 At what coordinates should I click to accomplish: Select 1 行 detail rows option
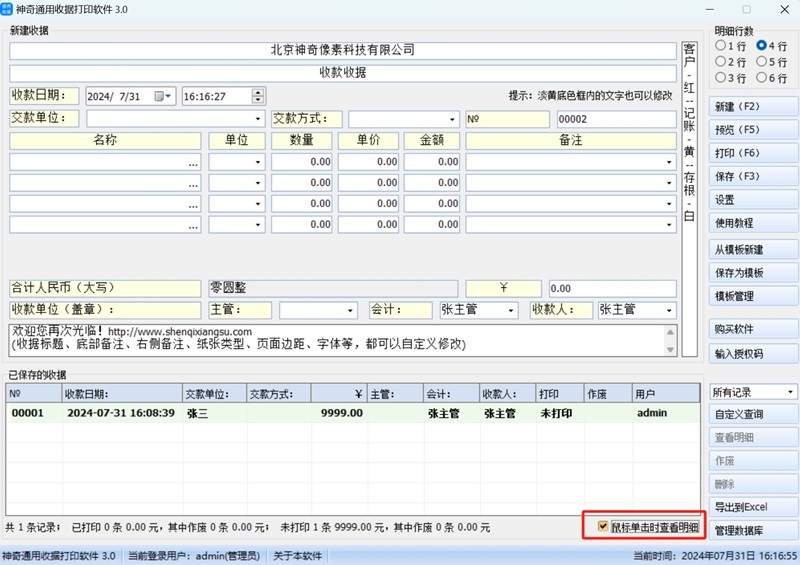(x=720, y=45)
